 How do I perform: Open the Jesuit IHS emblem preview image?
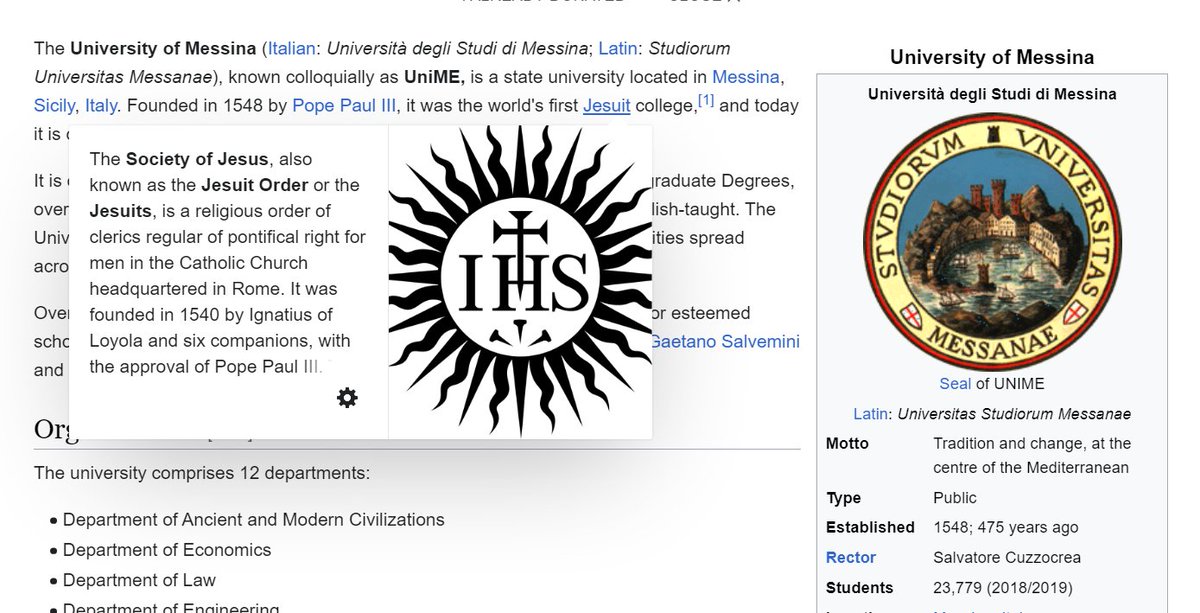(520, 281)
